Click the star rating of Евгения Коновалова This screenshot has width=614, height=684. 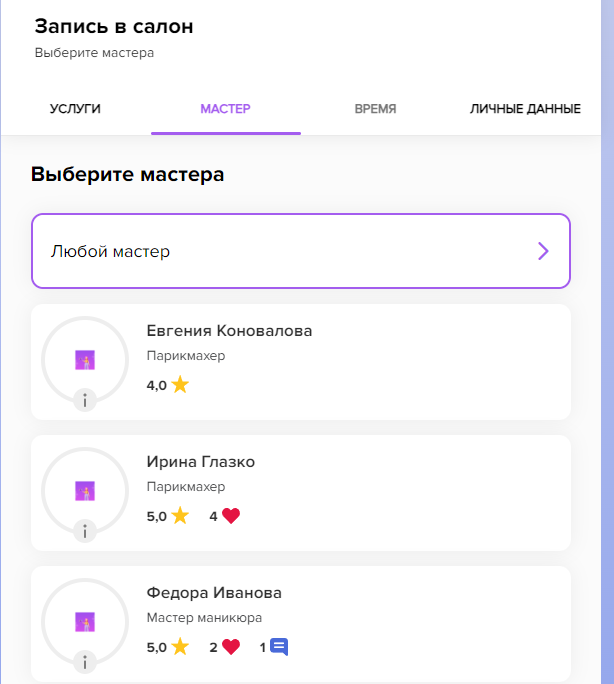click(x=180, y=385)
